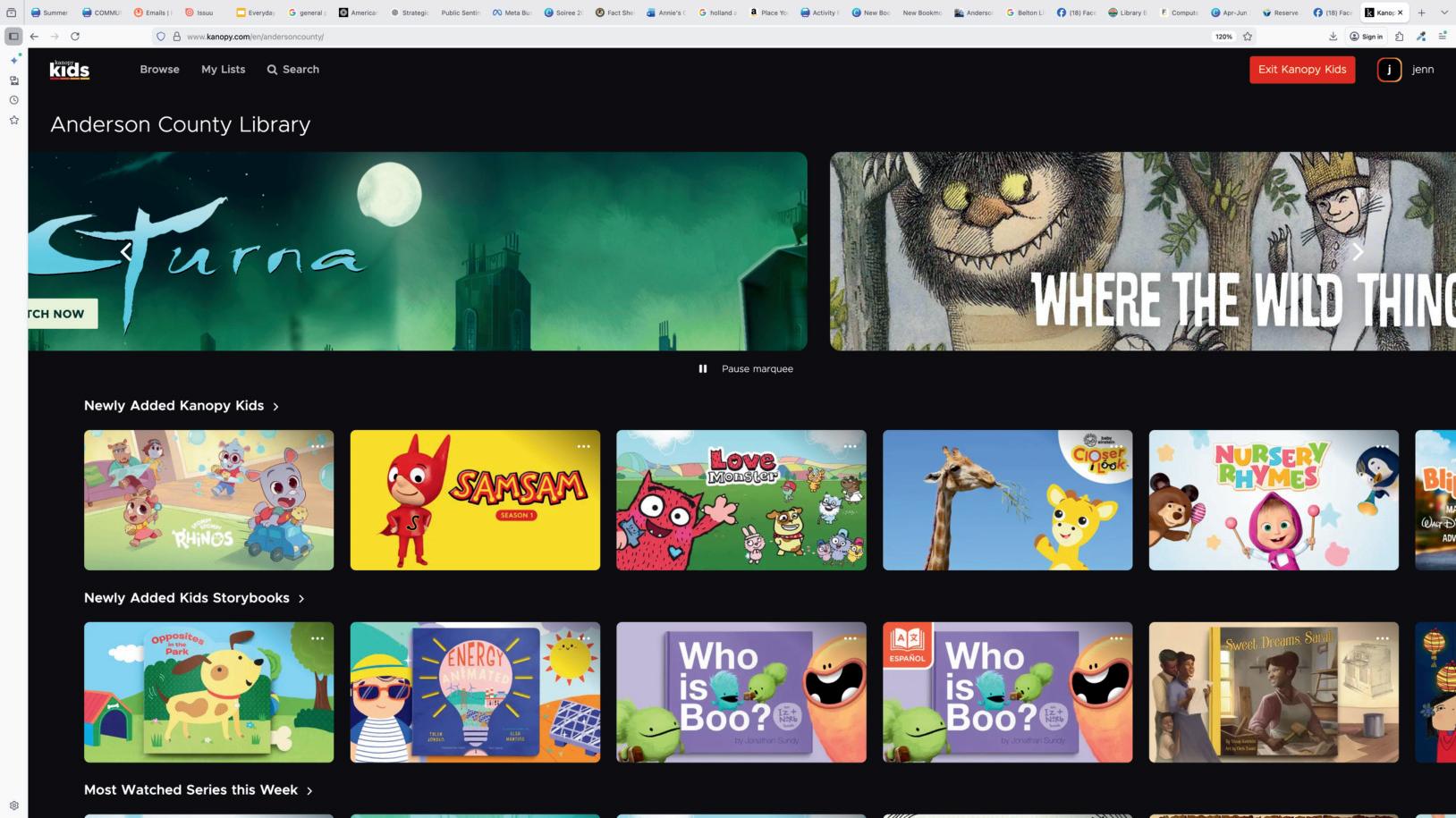Image resolution: width=1456 pixels, height=818 pixels.
Task: Click the Kanopy Kids logo
Action: tap(70, 70)
